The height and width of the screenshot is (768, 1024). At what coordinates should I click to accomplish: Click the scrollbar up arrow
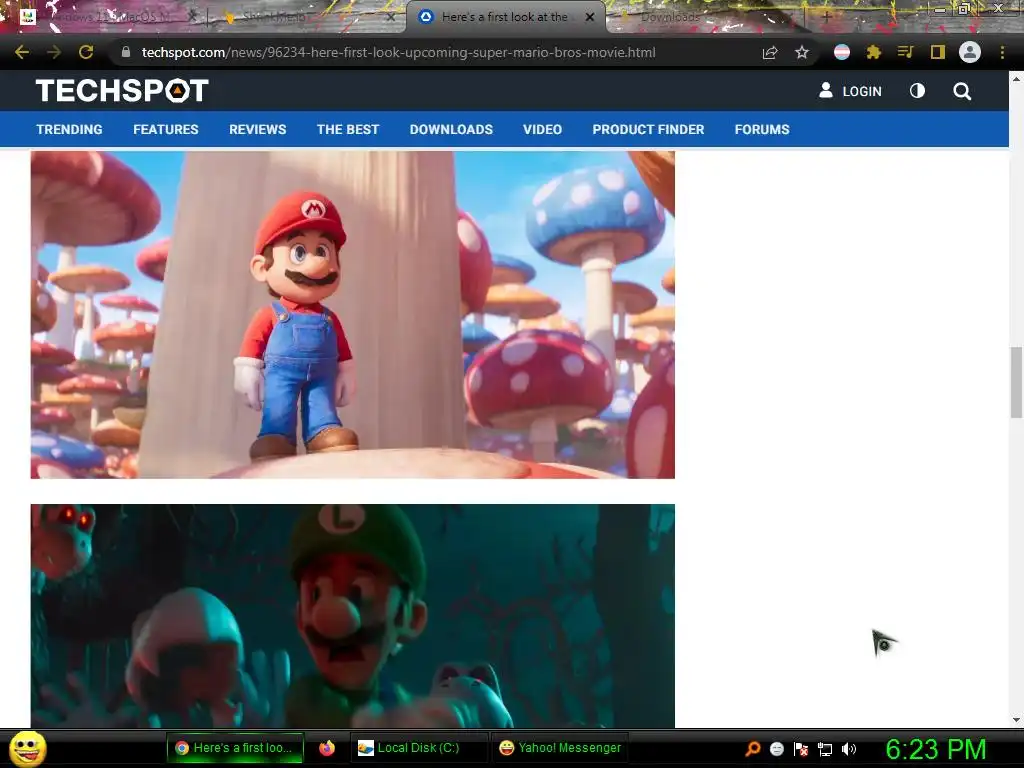point(1016,79)
